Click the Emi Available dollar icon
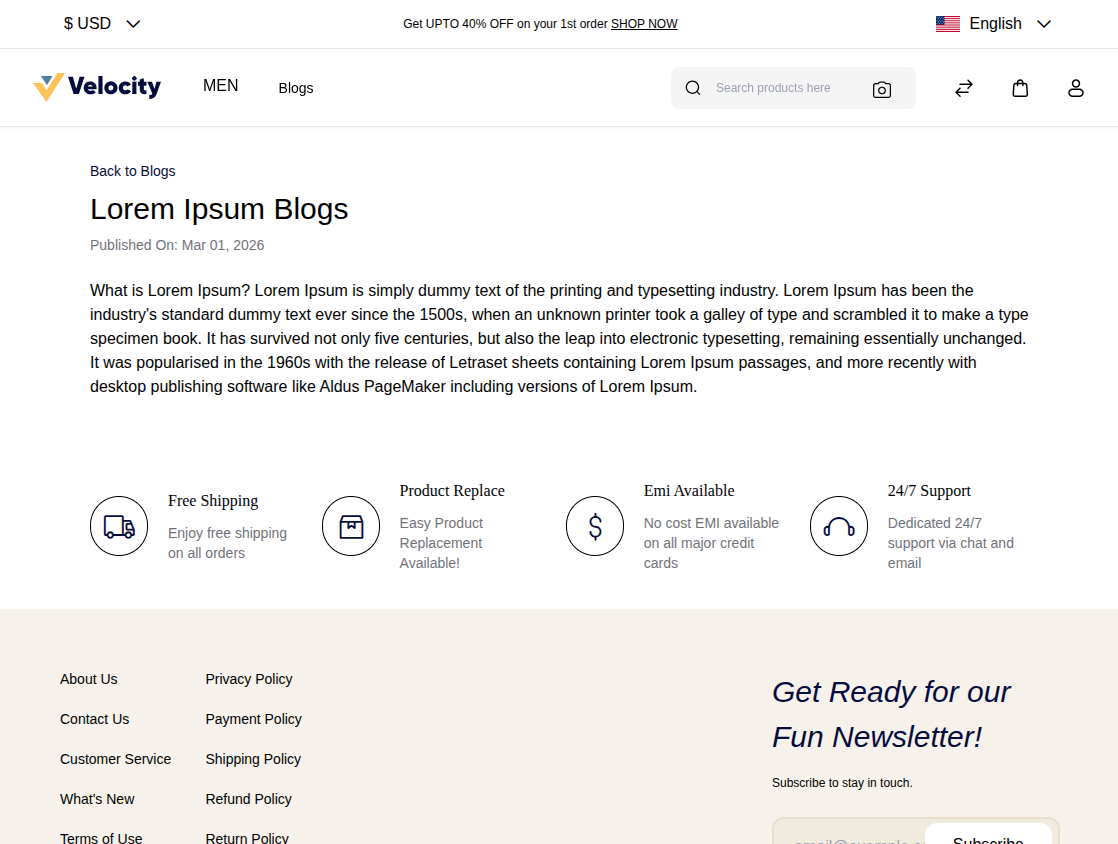This screenshot has width=1118, height=844. tap(595, 525)
